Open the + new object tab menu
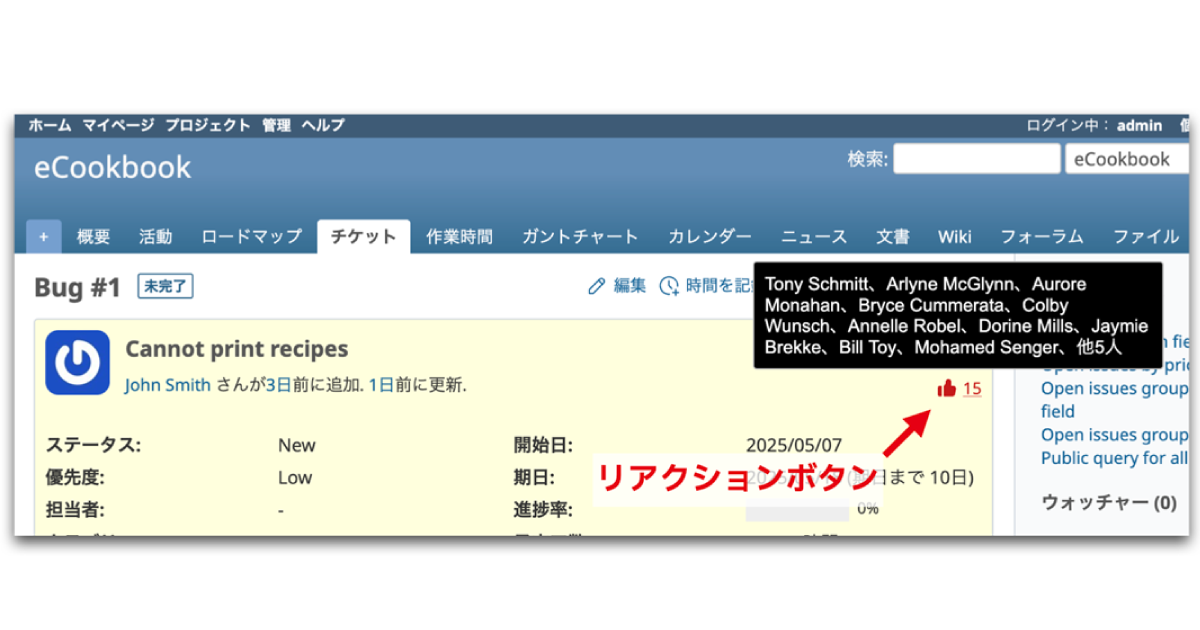The image size is (1200, 630). click(x=44, y=237)
